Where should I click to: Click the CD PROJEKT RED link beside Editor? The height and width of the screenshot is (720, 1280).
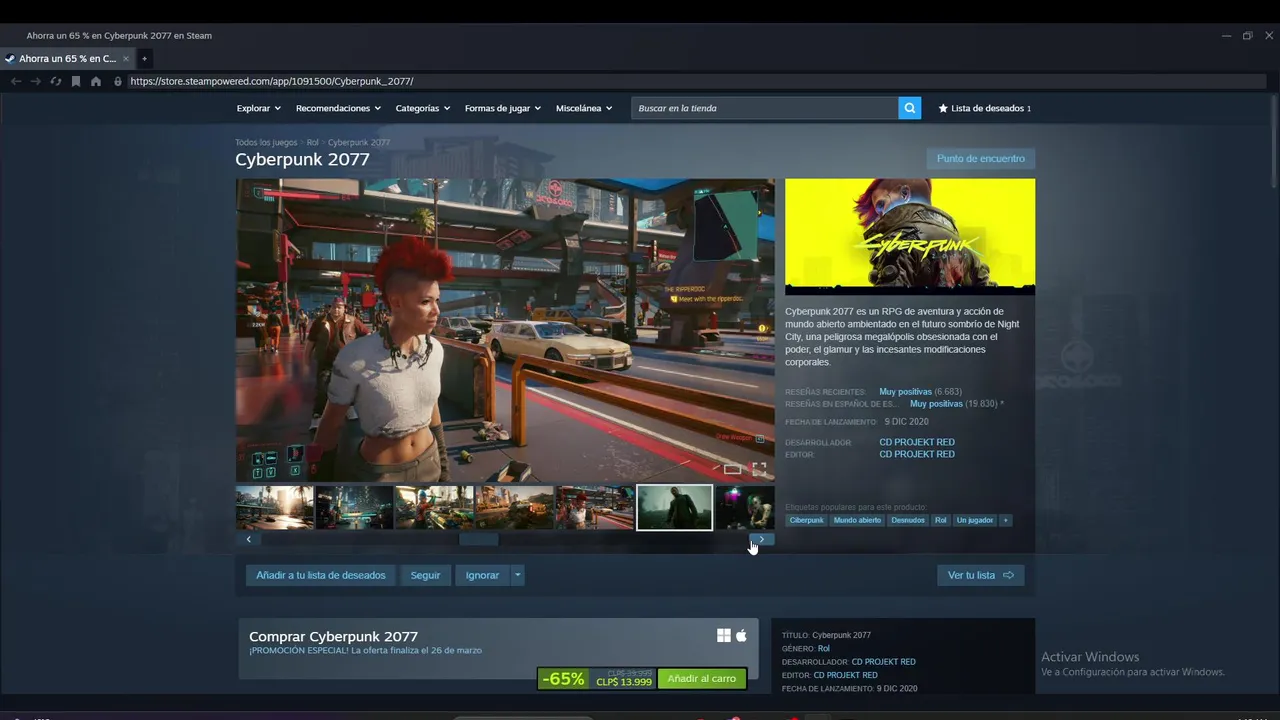(x=917, y=454)
